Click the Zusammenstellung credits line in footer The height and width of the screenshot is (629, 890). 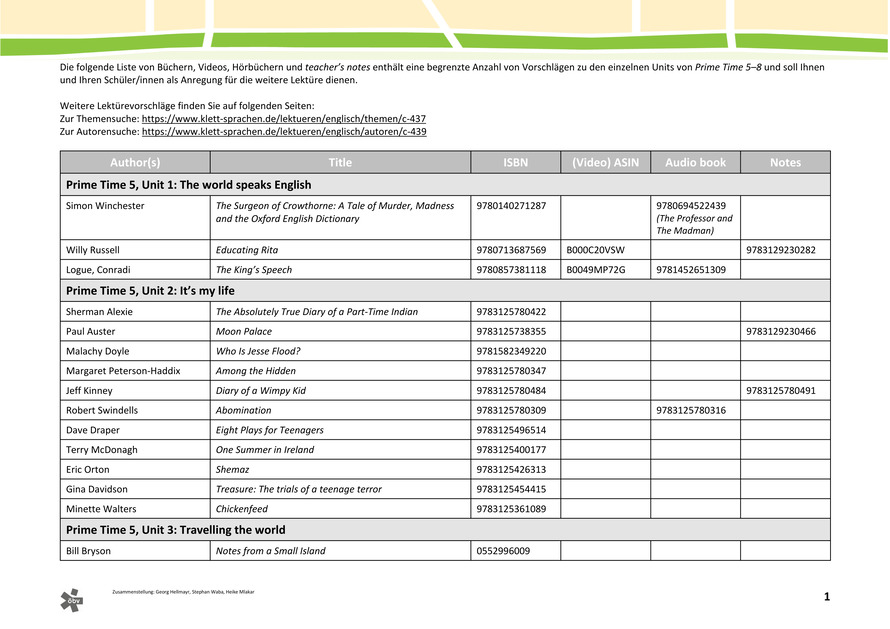point(183,592)
